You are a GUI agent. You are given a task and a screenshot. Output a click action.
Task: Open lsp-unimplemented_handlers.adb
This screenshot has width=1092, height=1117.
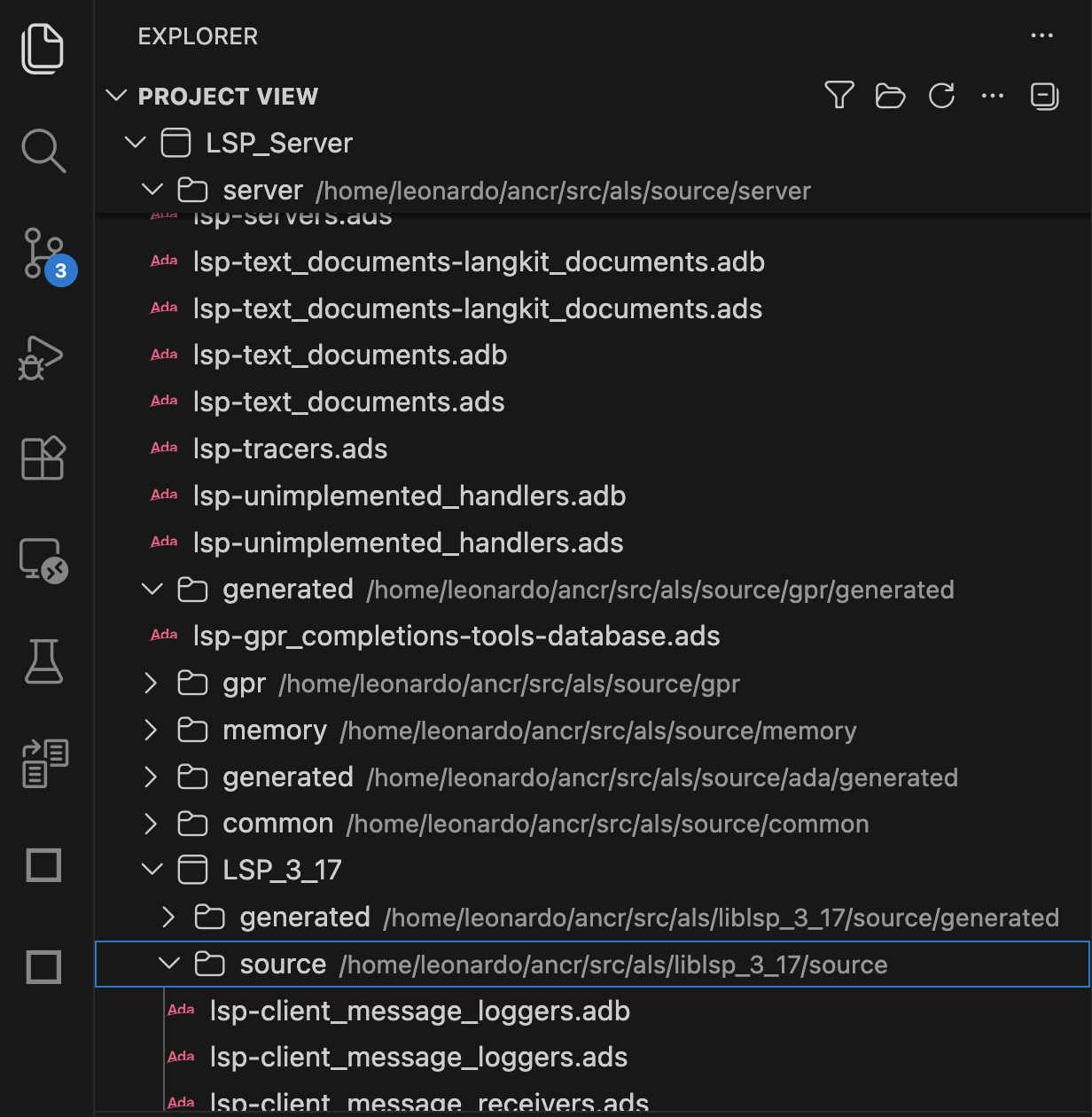click(x=409, y=496)
